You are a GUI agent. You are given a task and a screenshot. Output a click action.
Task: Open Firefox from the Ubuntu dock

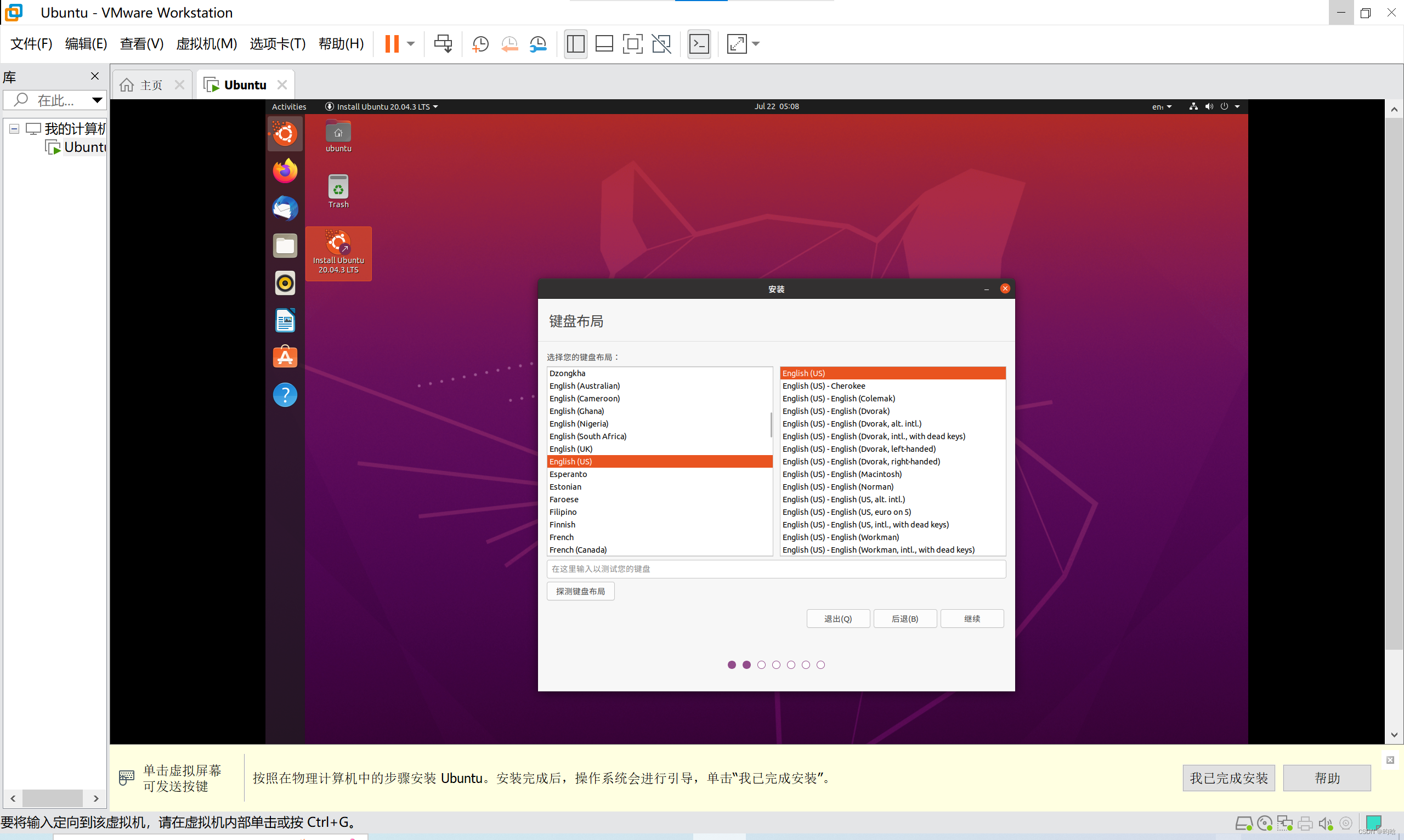285,171
